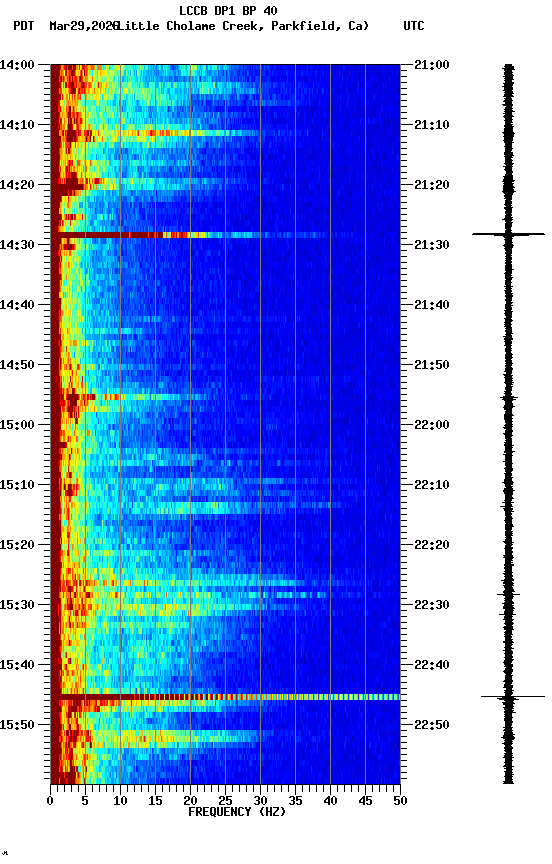This screenshot has height=864, width=552.
Task: Click the waveform spike near 22:45 UTC
Action: click(x=513, y=698)
